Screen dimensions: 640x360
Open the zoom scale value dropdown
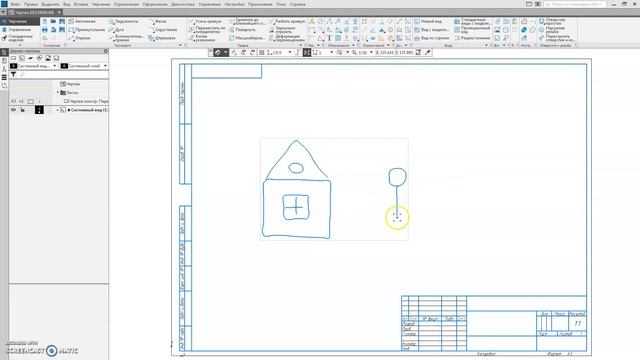371,52
